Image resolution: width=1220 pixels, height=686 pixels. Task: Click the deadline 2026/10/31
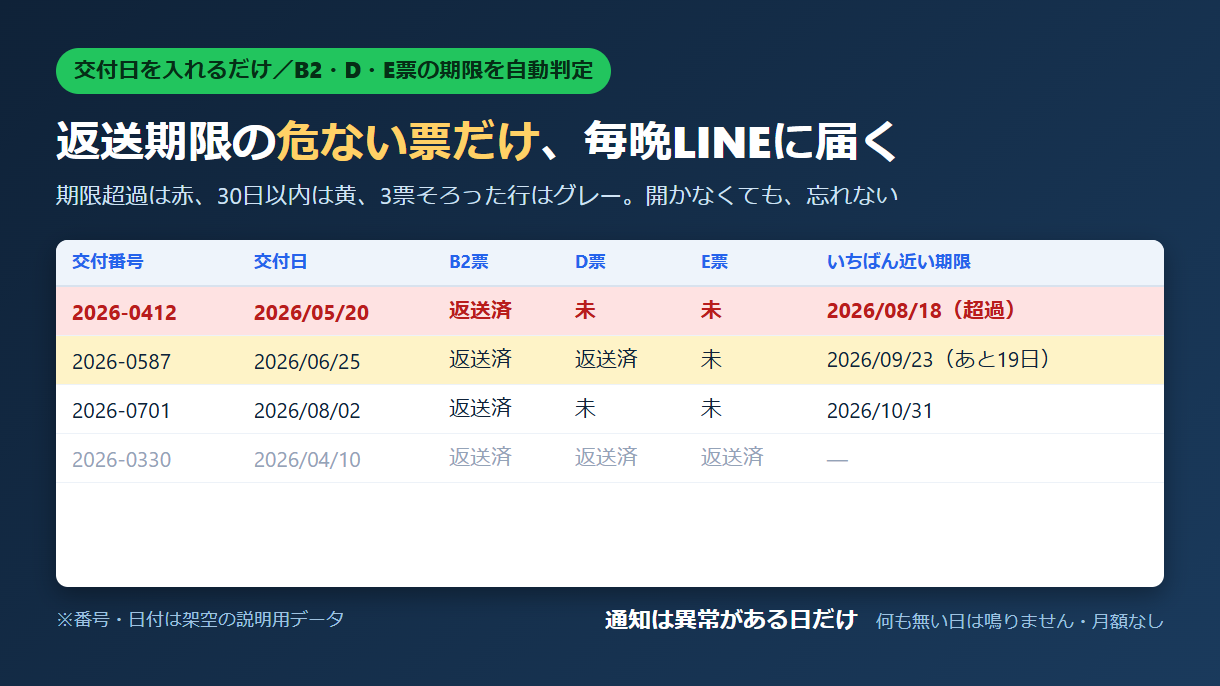[880, 410]
